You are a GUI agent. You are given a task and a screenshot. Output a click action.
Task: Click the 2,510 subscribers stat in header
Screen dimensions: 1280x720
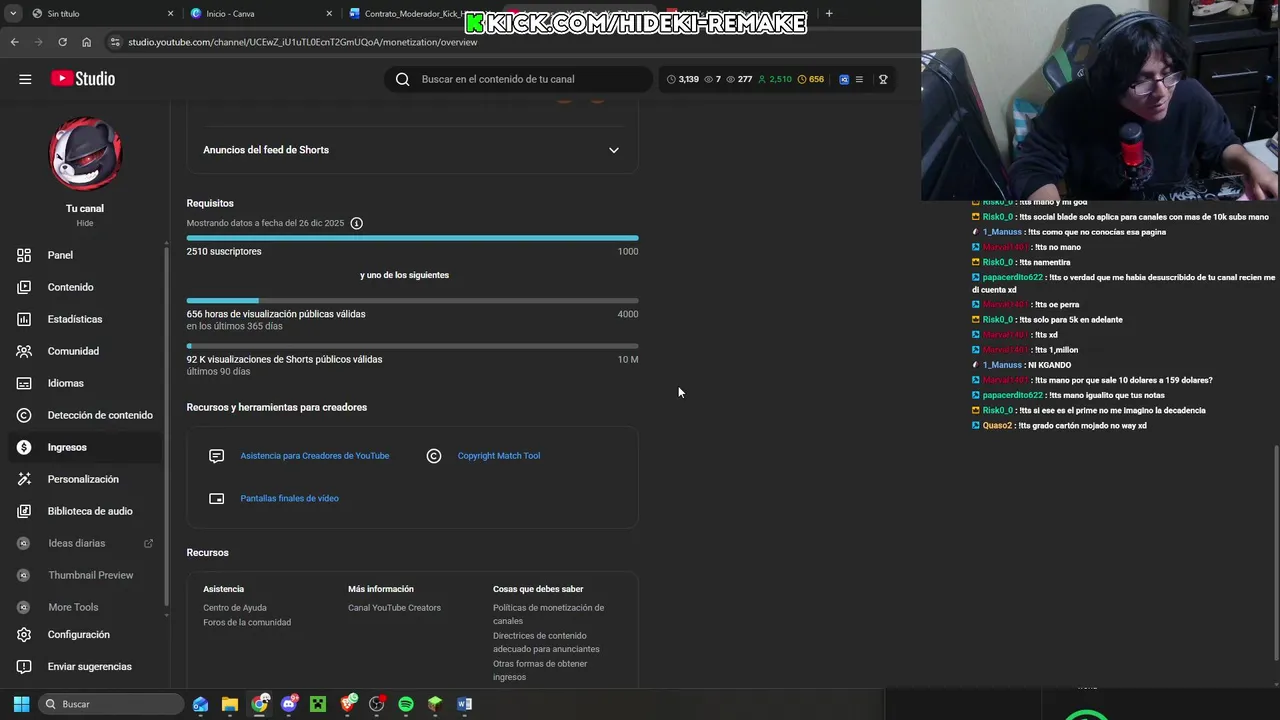pos(775,79)
